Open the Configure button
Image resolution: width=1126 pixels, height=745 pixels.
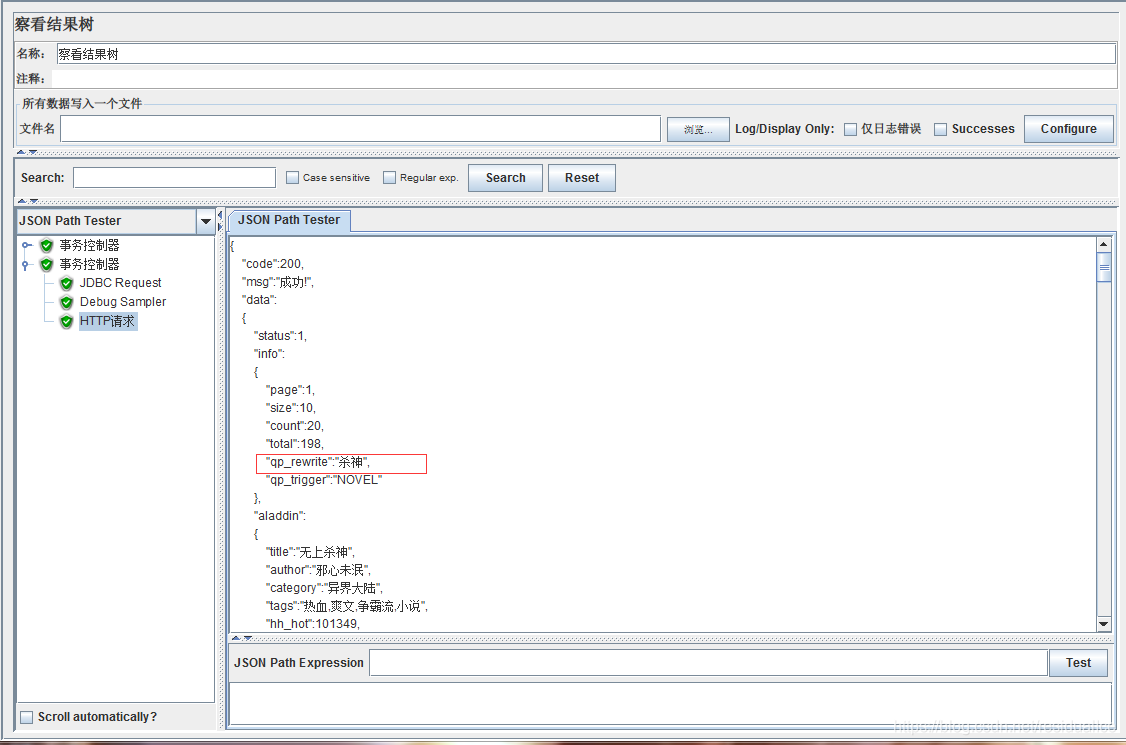click(1069, 129)
